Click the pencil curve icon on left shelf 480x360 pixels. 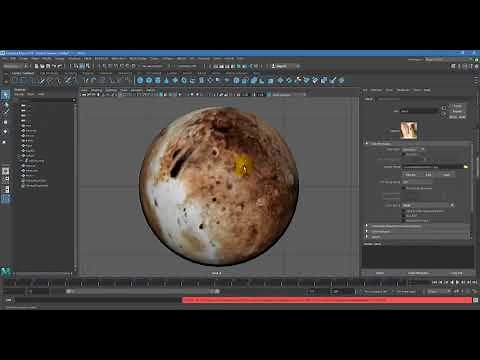pyautogui.click(x=42, y=80)
